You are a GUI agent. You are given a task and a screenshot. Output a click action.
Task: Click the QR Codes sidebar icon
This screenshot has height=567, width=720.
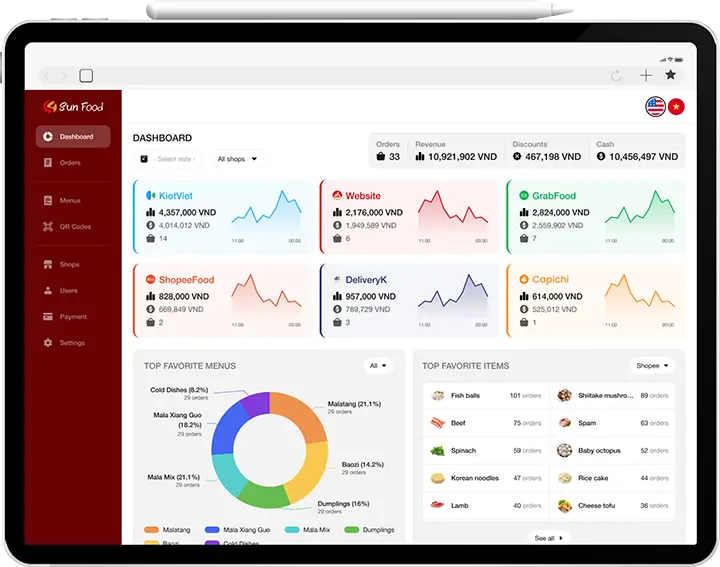48,227
